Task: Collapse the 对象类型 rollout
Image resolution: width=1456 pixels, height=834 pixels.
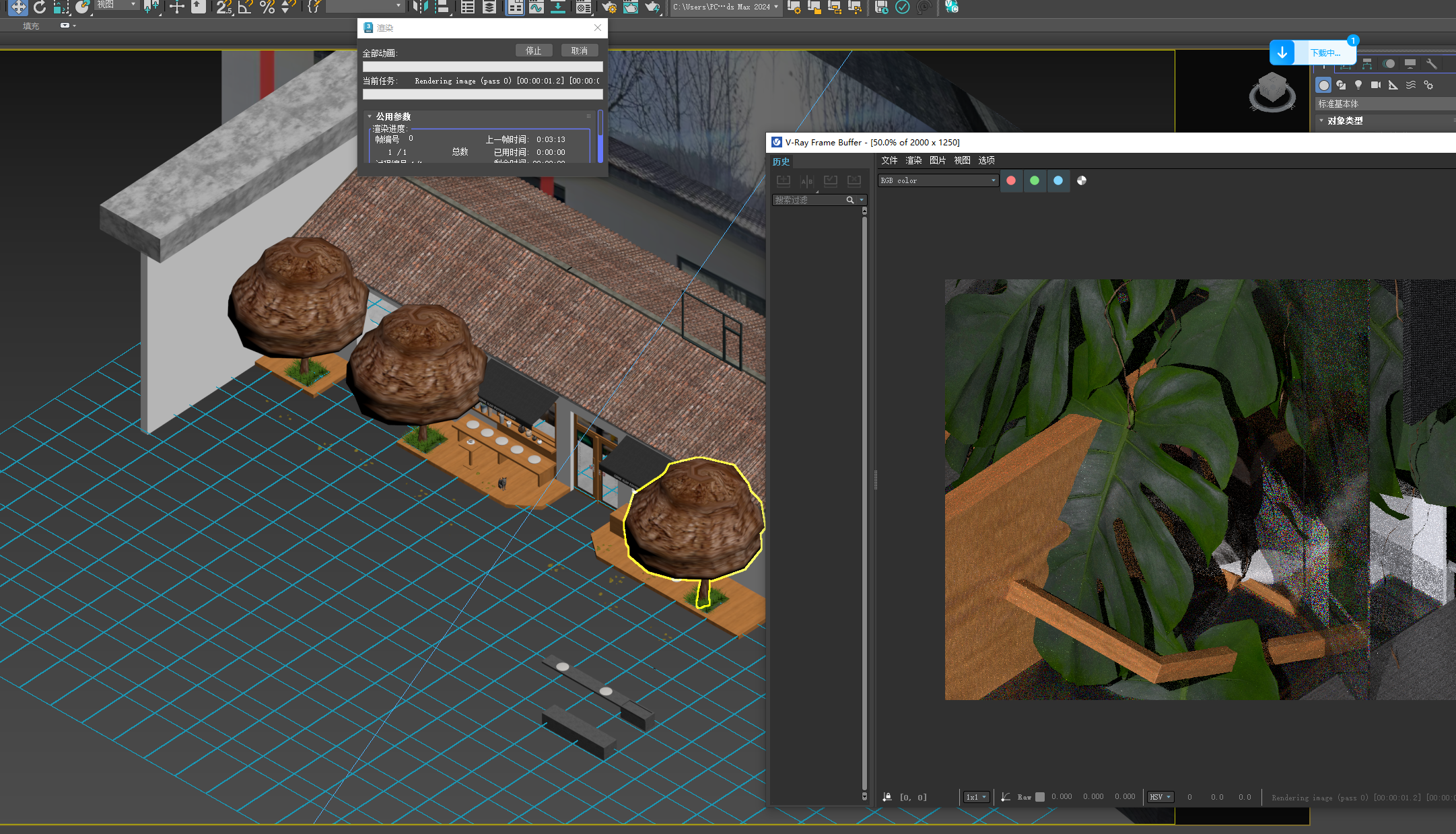Action: (x=1344, y=120)
